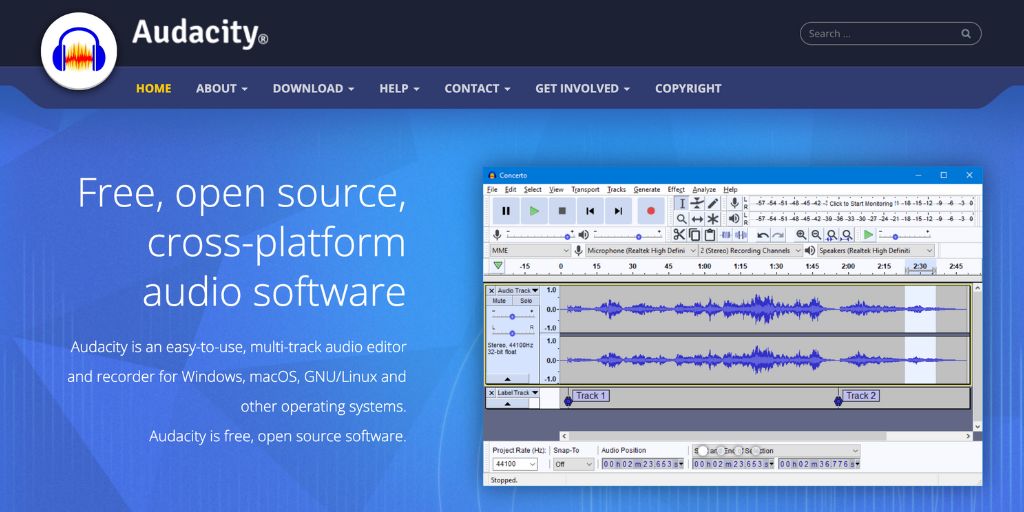Click the COPYRIGHT link in navigation
This screenshot has height=512, width=1024.
tap(688, 88)
